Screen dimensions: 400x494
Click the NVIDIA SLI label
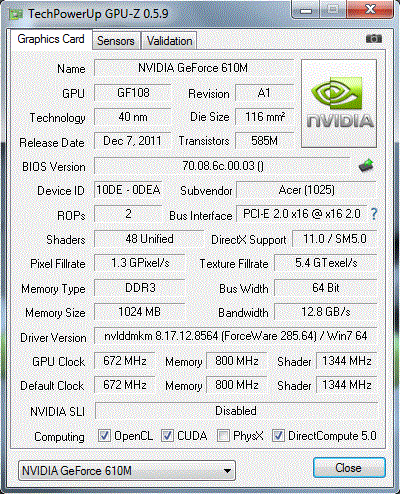pyautogui.click(x=57, y=412)
